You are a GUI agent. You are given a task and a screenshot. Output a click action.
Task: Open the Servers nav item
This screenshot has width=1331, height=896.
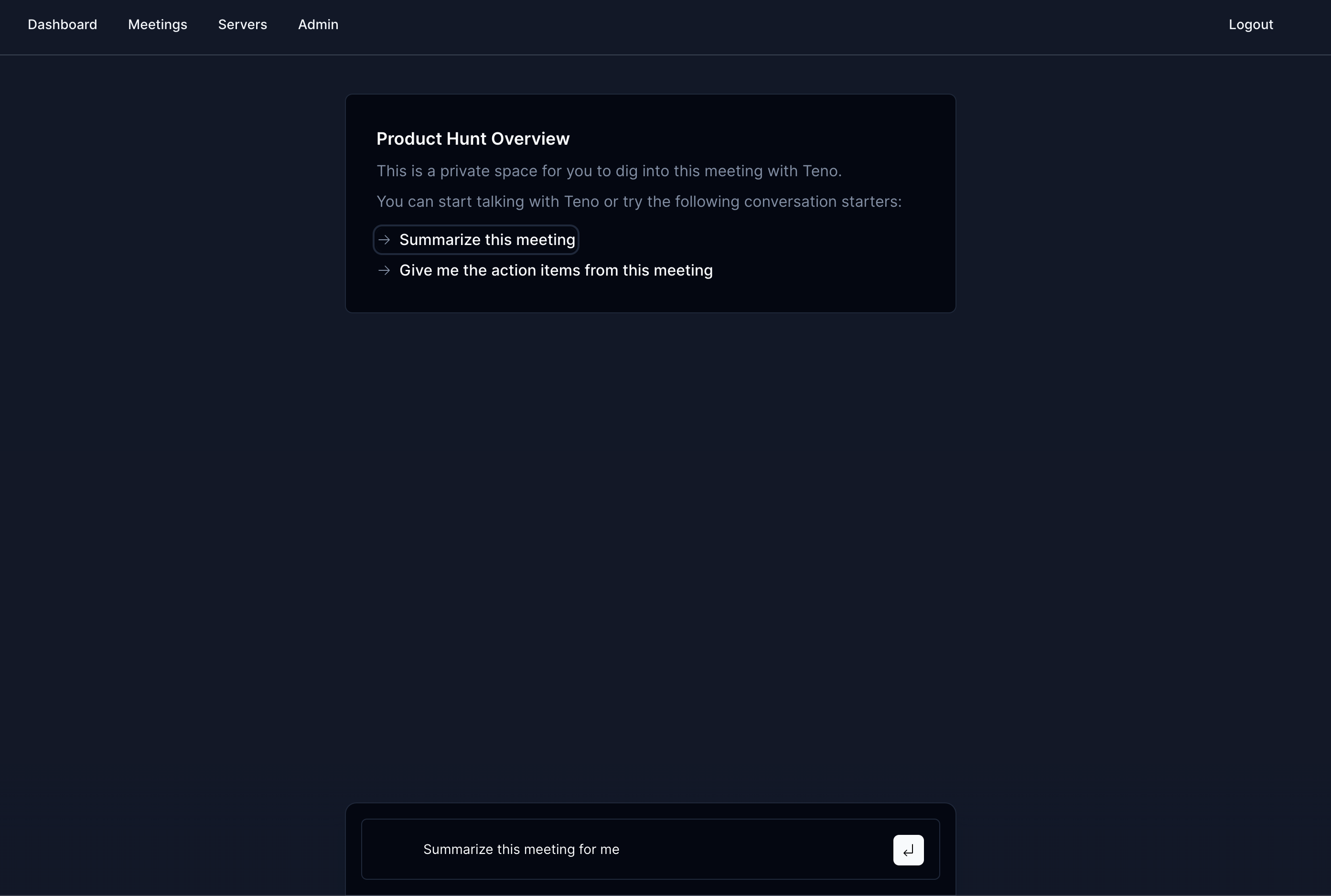242,24
